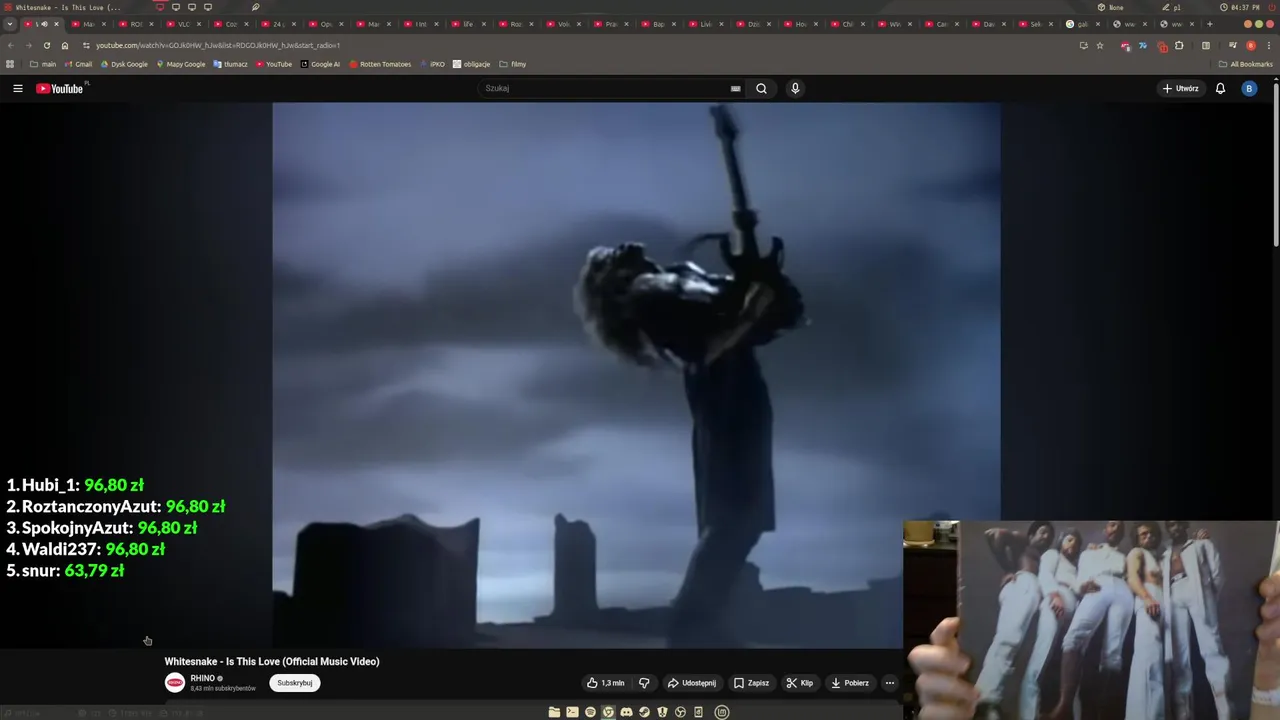The image size is (1280, 720).
Task: Expand the filmy bookmarks folder
Action: pyautogui.click(x=512, y=64)
